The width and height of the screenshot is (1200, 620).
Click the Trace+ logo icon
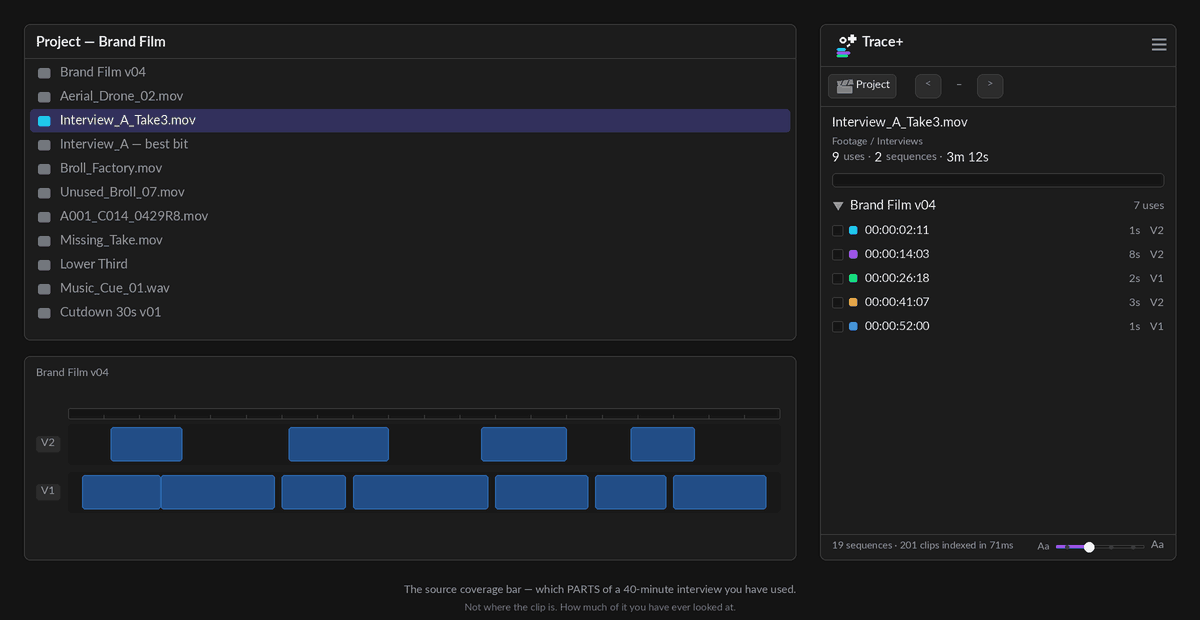tap(847, 45)
